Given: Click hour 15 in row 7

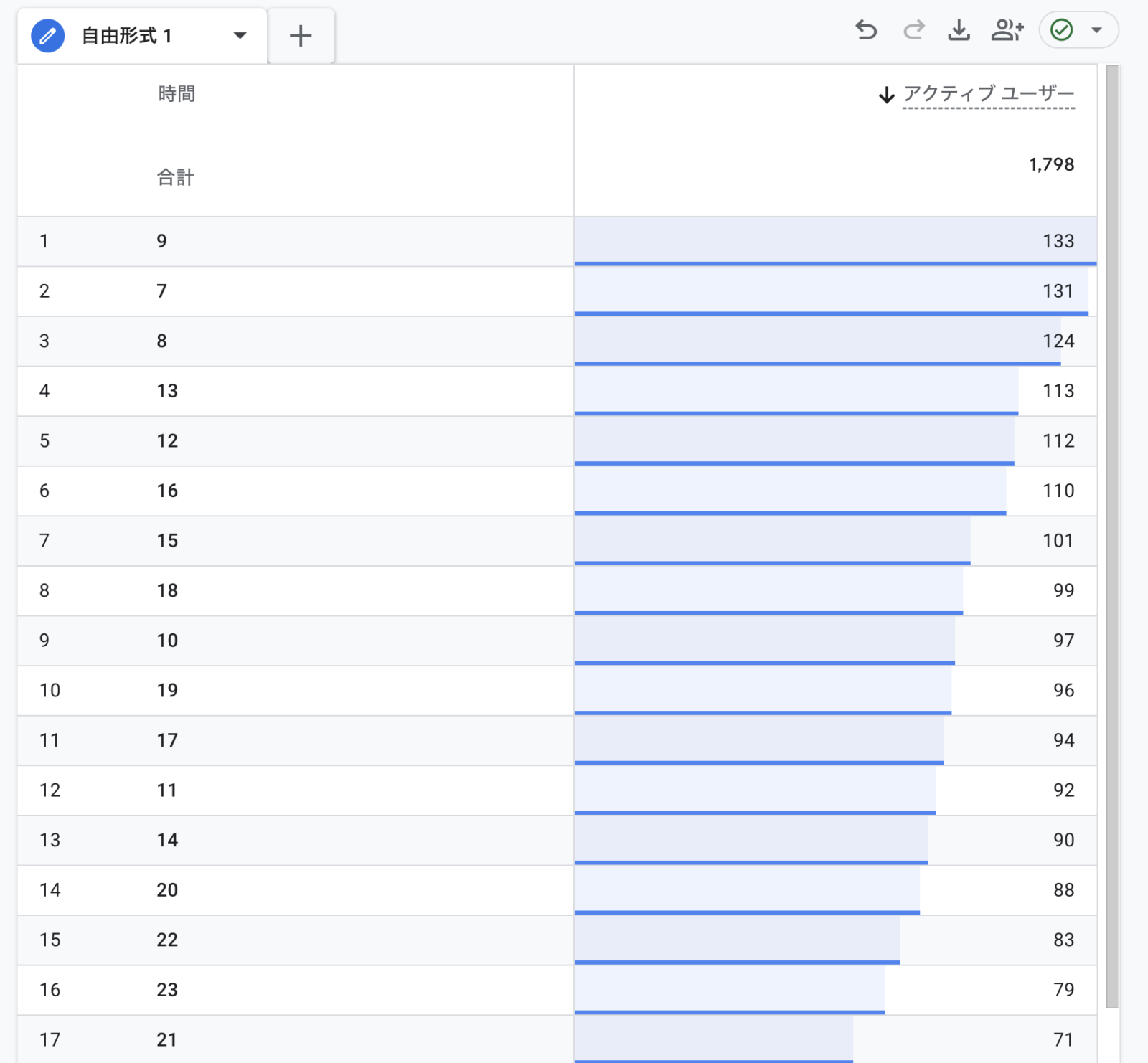Looking at the screenshot, I should pos(167,540).
